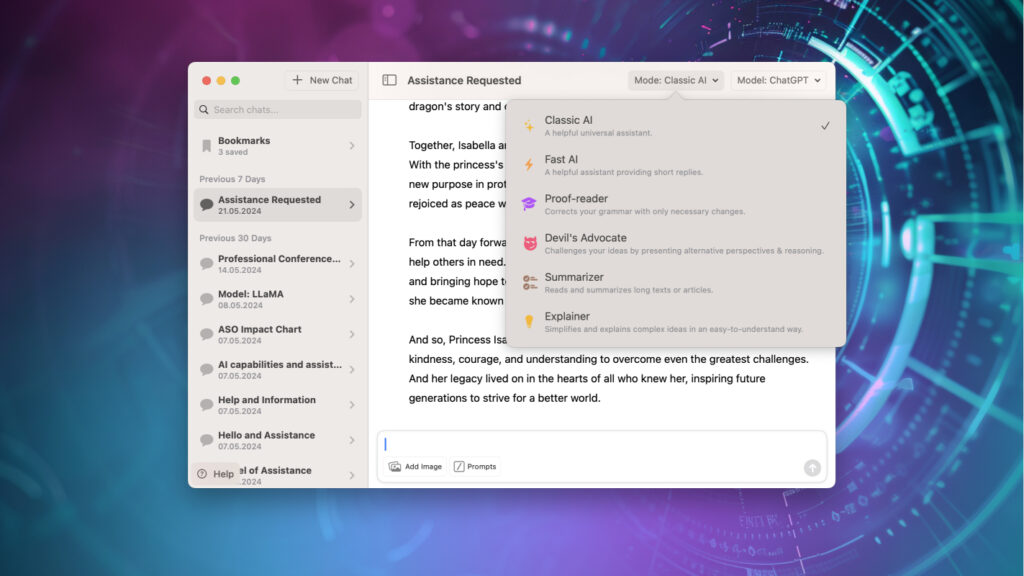Open the Professional Conference chat from 14.05.2024
Screen dimensions: 1024x576
[x=278, y=264]
